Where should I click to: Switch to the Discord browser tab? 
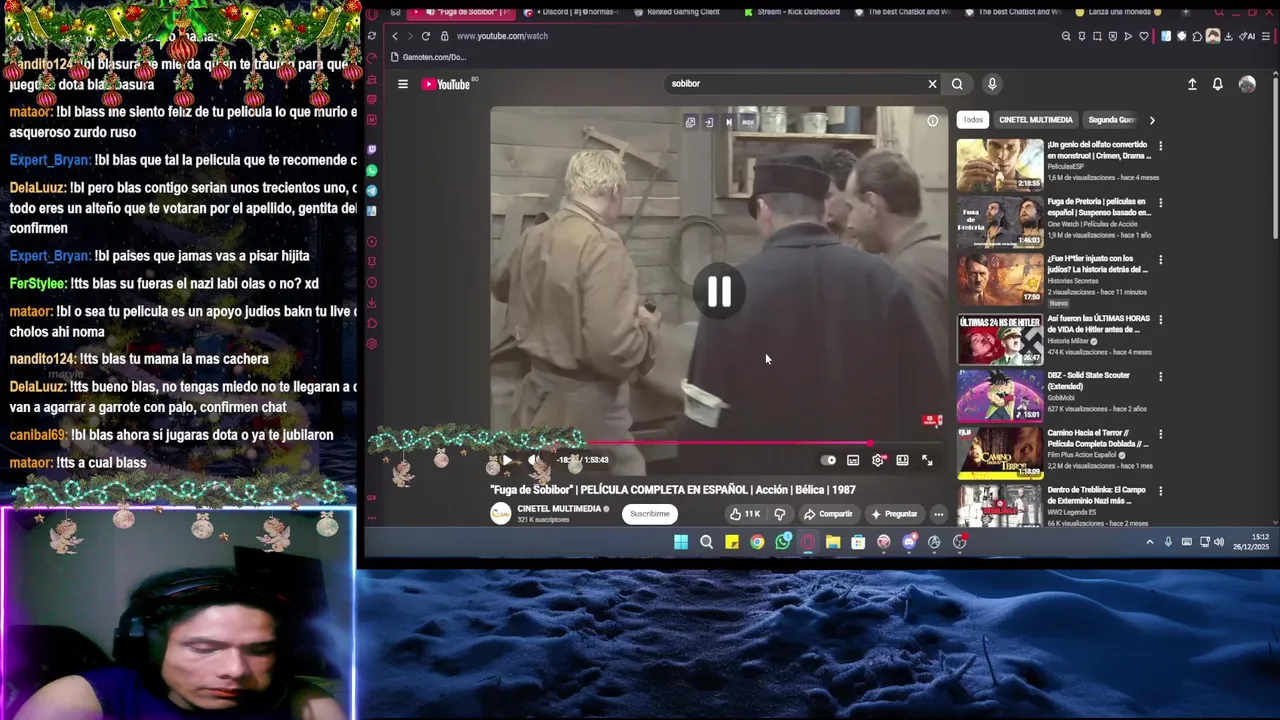click(x=570, y=12)
